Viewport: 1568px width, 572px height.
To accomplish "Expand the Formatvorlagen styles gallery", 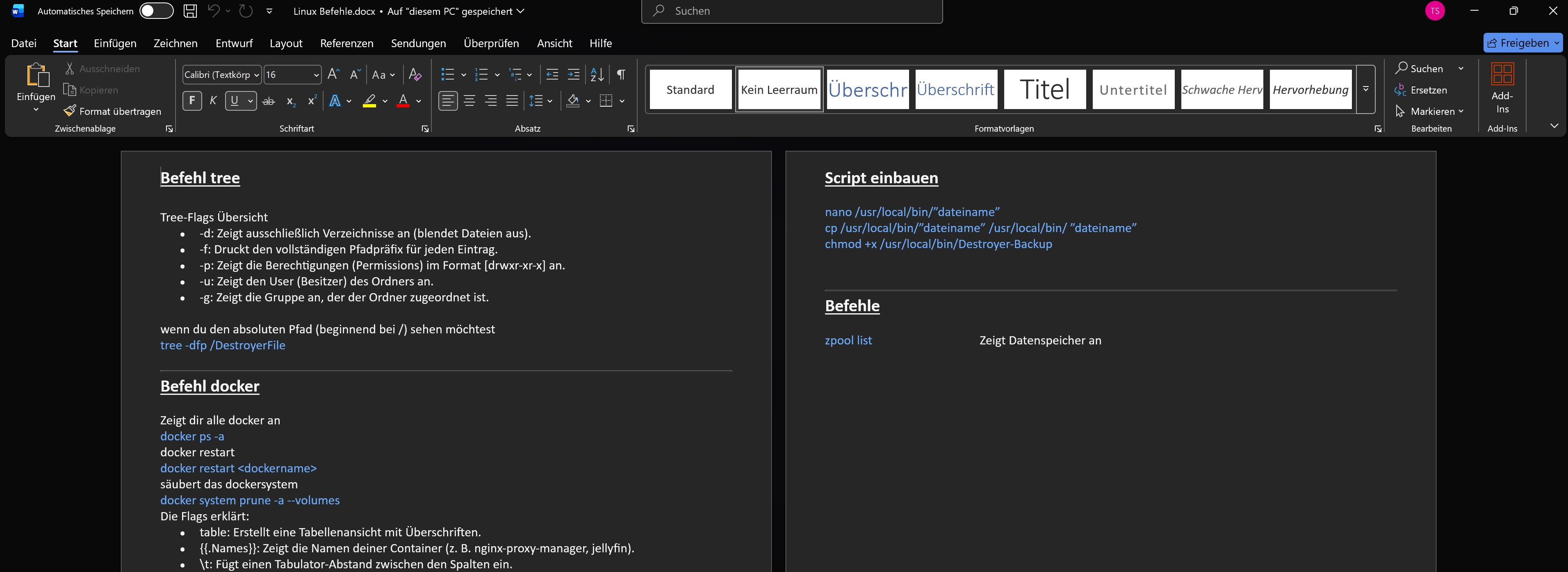I will [x=1366, y=89].
